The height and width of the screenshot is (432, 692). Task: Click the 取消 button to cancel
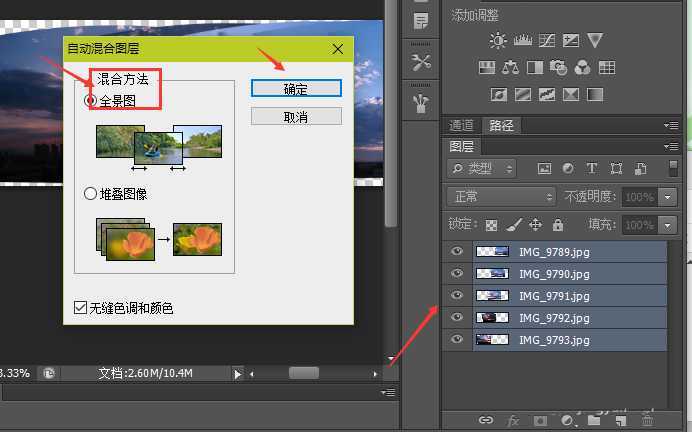tap(296, 117)
